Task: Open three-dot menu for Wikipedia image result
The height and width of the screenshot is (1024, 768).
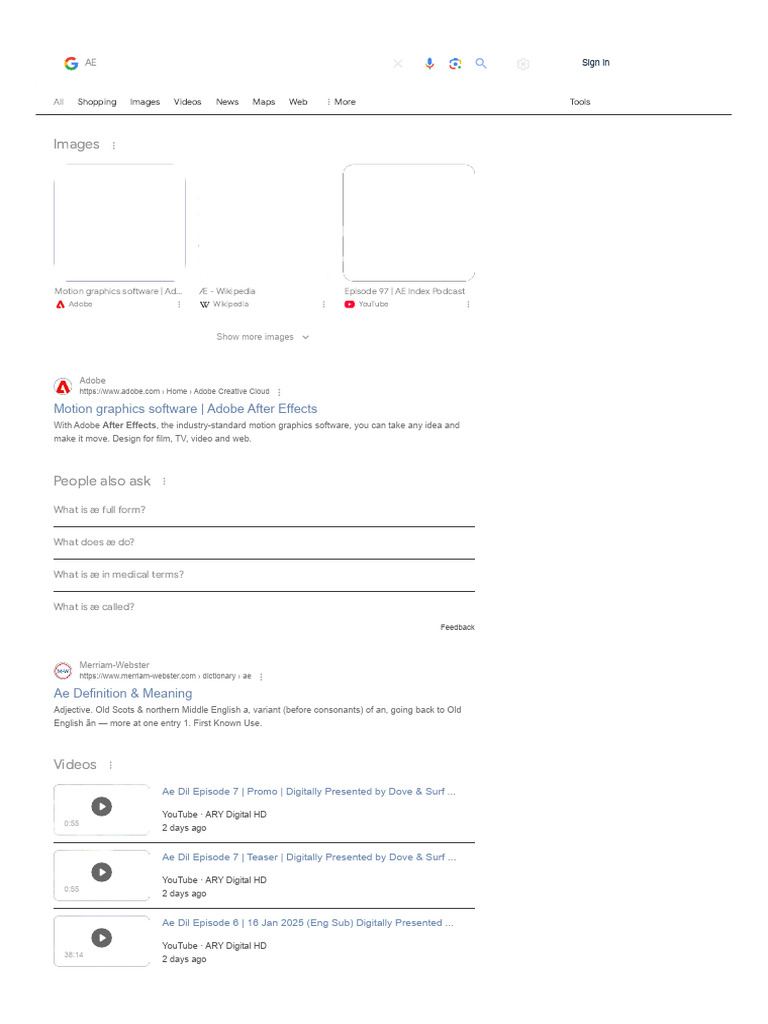Action: (x=323, y=304)
